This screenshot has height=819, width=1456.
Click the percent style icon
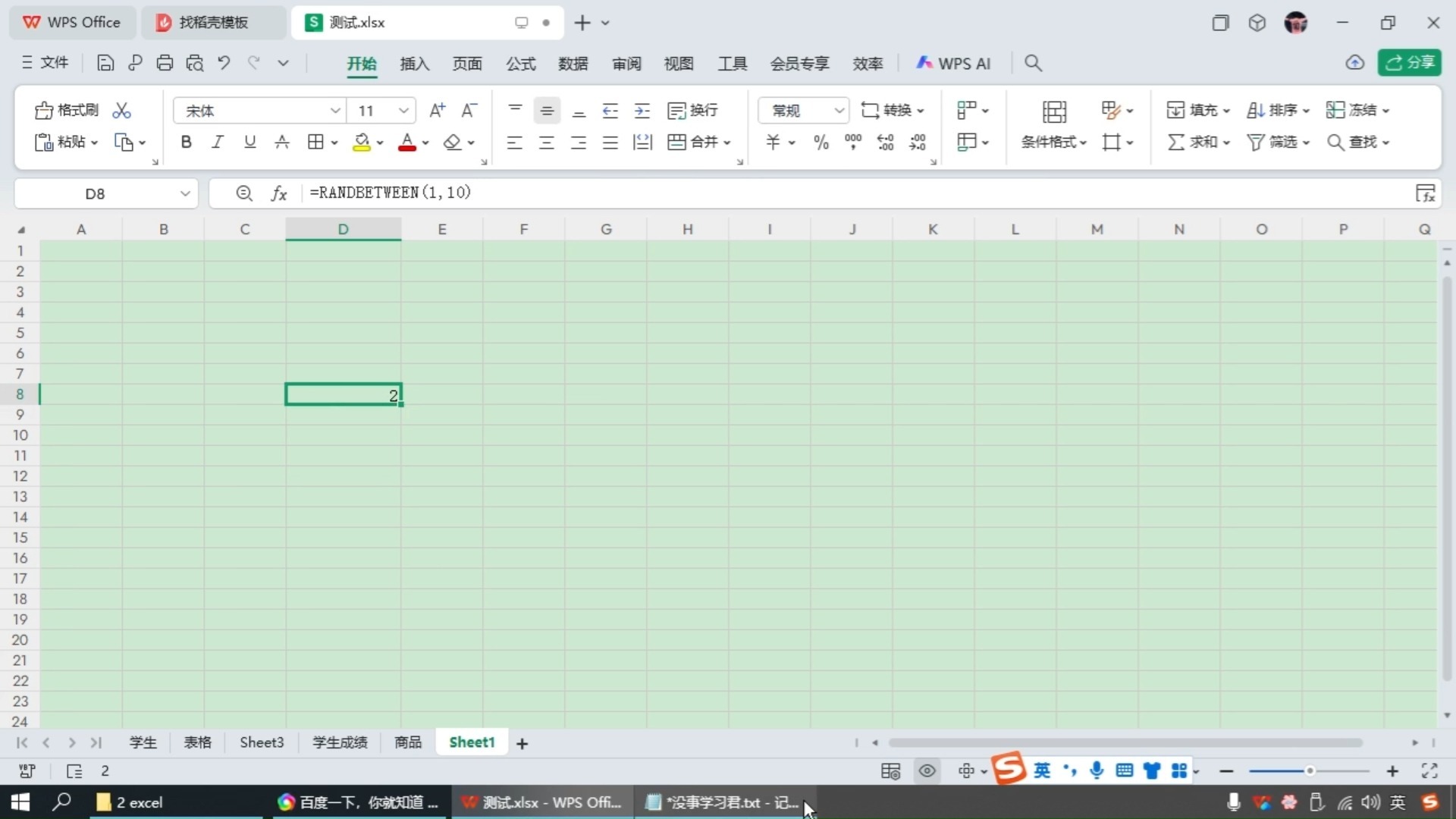pos(821,142)
